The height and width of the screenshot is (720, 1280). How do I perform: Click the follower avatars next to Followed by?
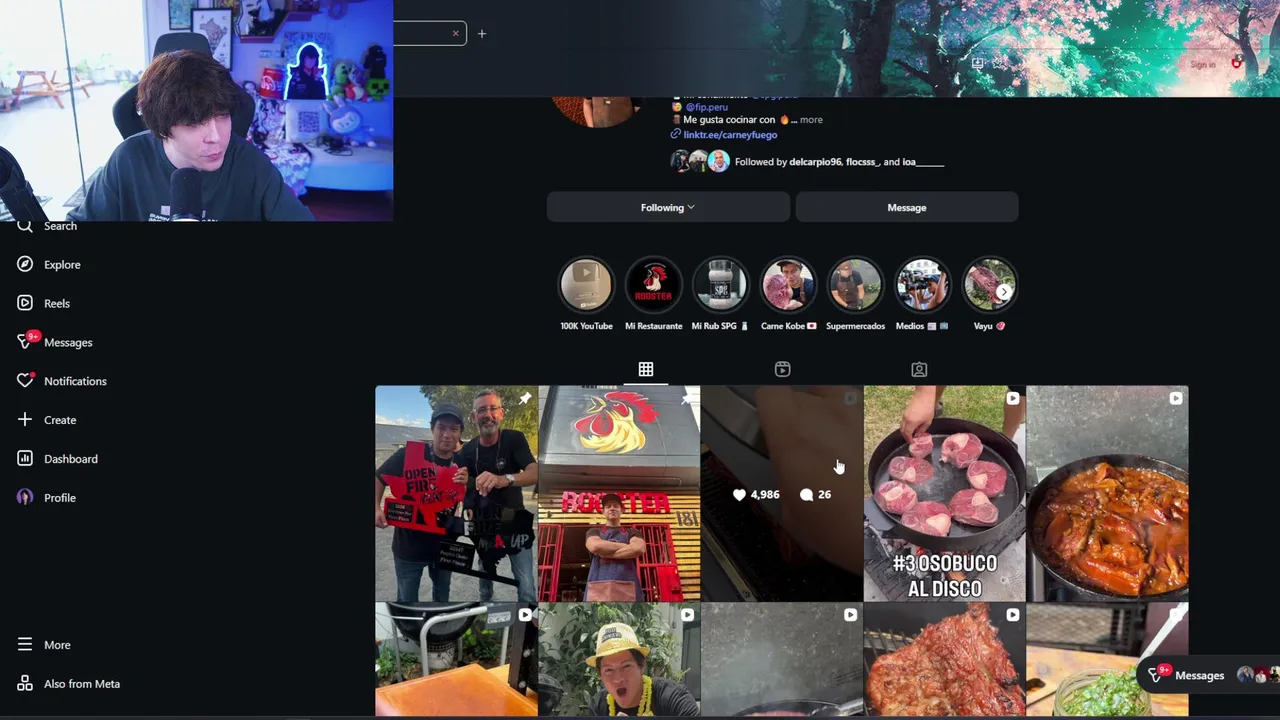coord(700,162)
